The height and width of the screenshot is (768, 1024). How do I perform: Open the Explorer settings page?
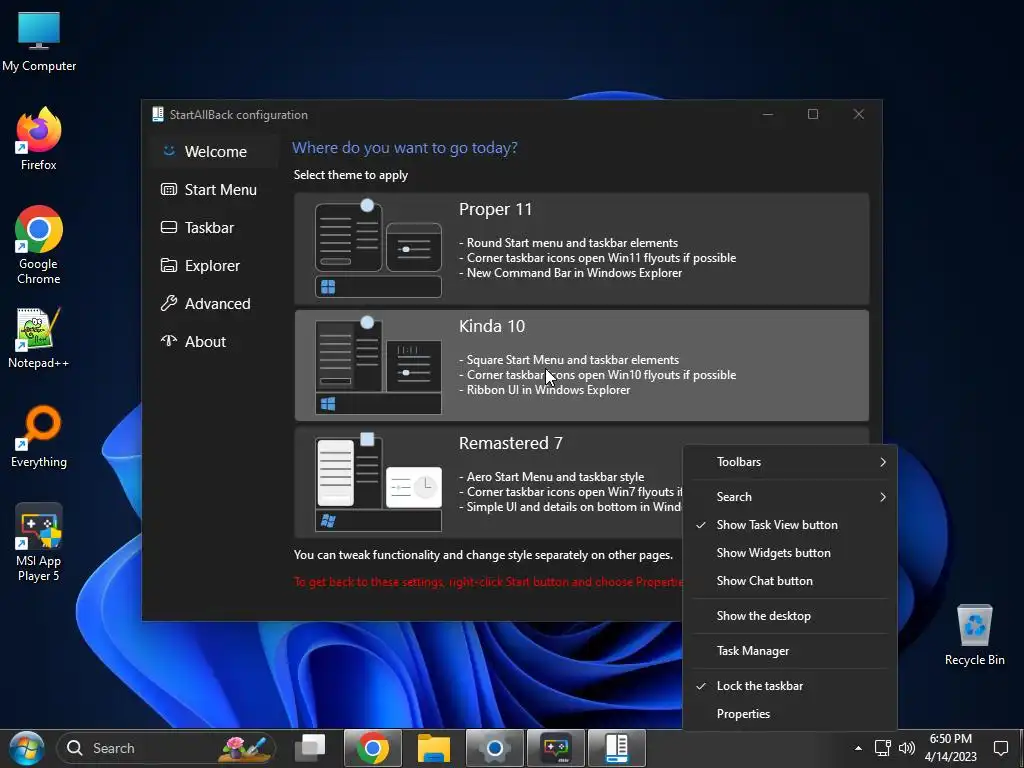point(214,265)
